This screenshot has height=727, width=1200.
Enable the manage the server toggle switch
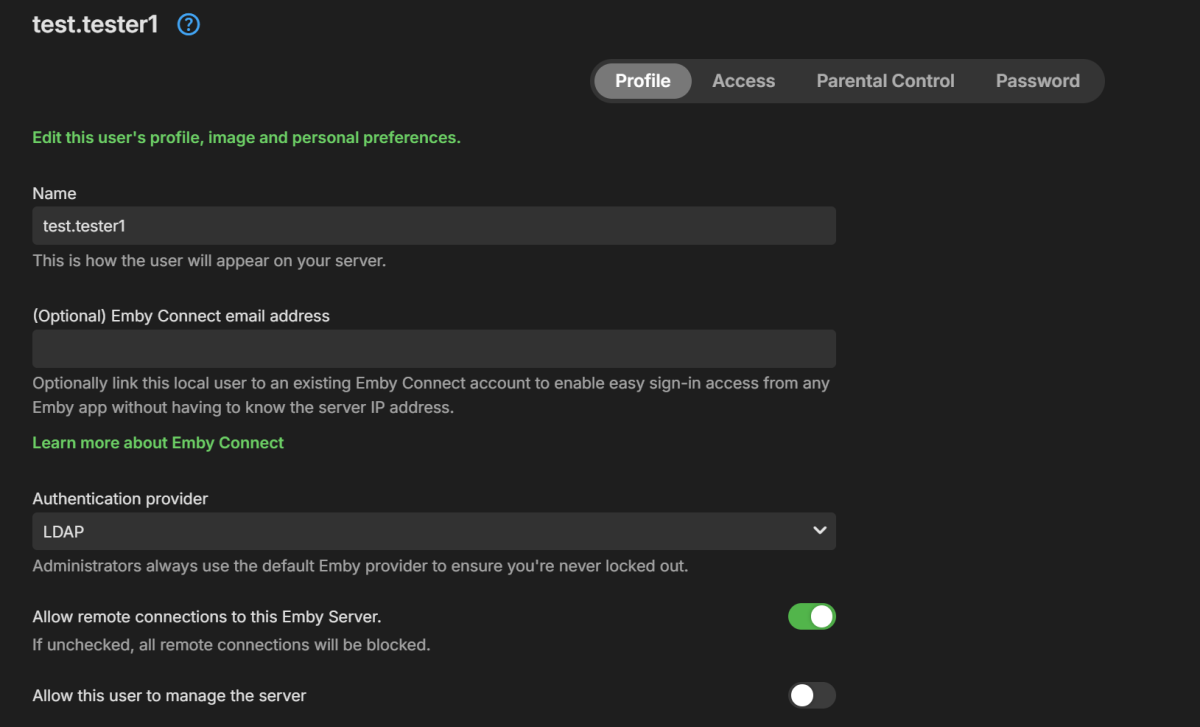tap(811, 695)
